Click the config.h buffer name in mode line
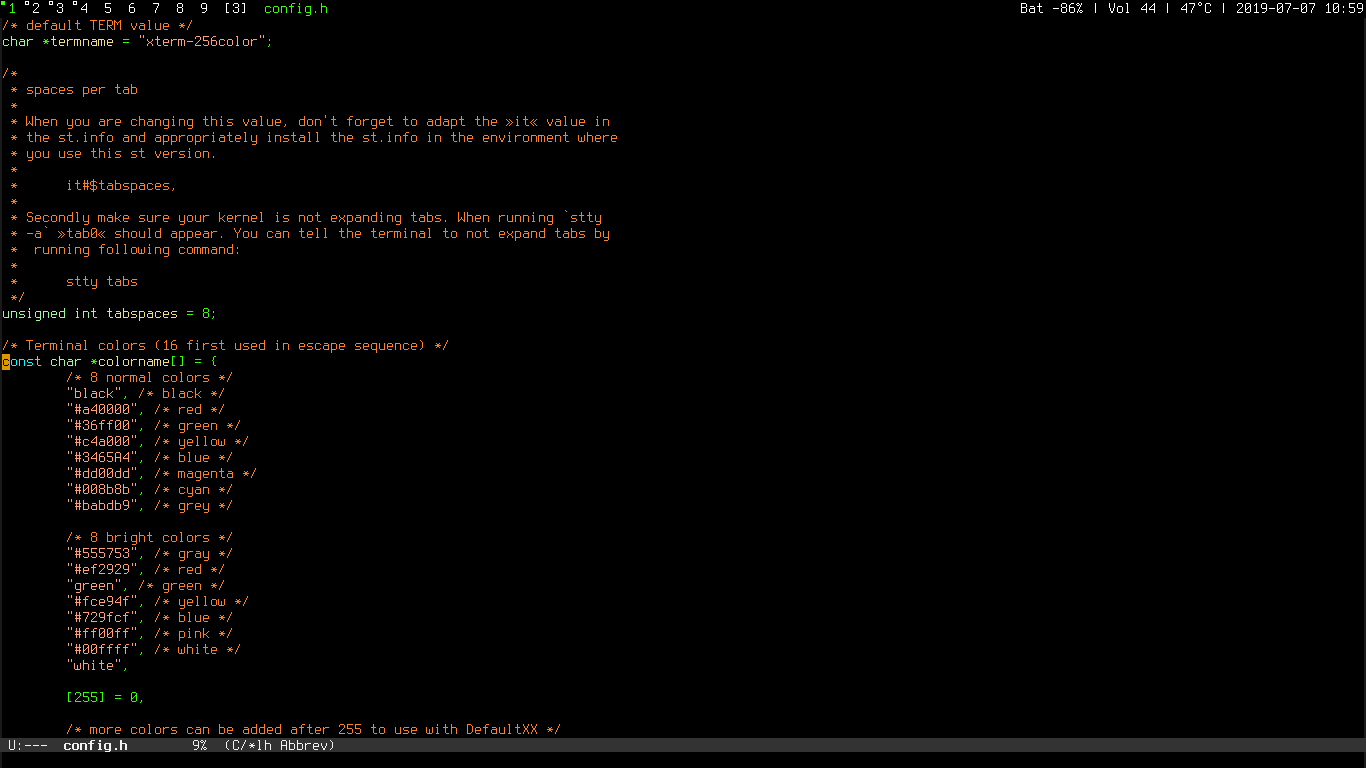Viewport: 1366px width, 768px height. pyautogui.click(x=95, y=745)
